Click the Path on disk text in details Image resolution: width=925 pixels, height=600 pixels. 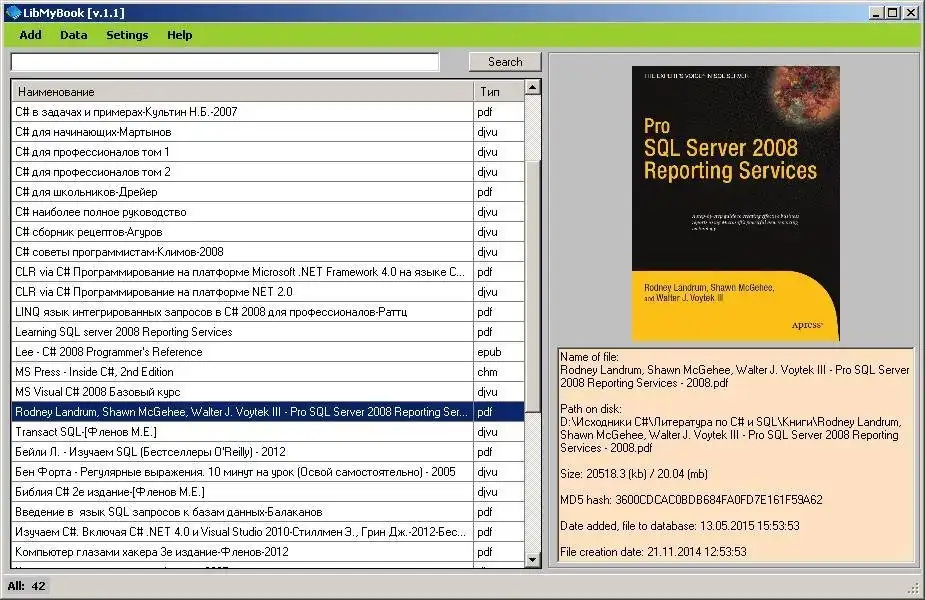point(730,428)
